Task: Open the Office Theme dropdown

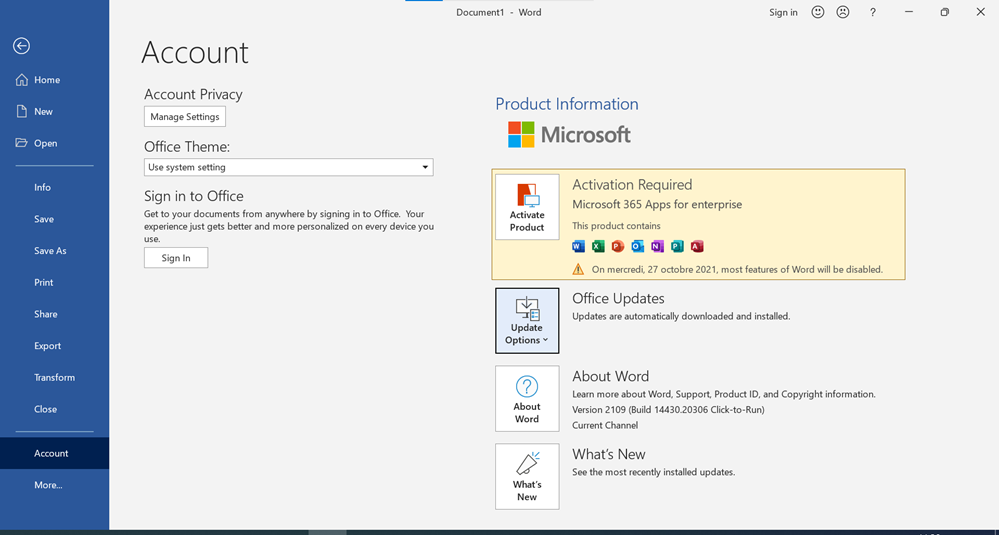Action: [288, 168]
